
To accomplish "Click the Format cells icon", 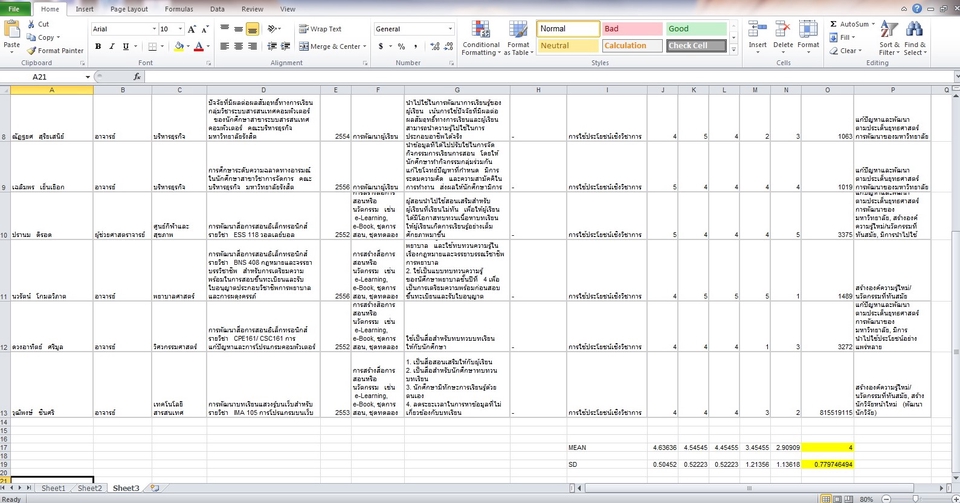I will tap(808, 30).
